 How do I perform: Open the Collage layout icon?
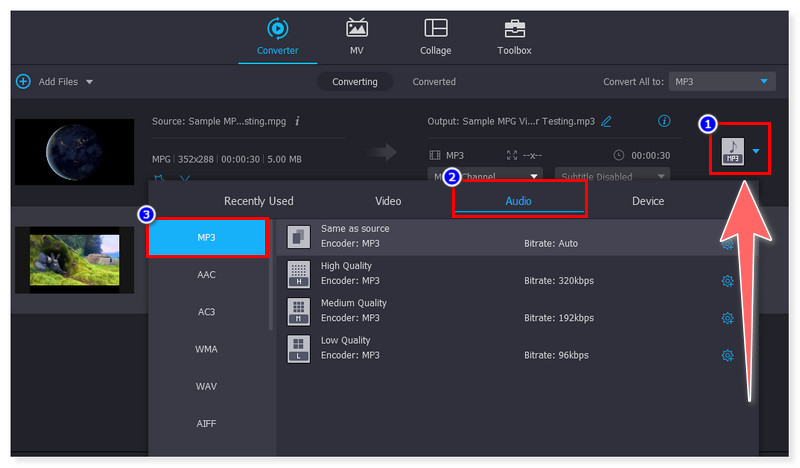[435, 28]
